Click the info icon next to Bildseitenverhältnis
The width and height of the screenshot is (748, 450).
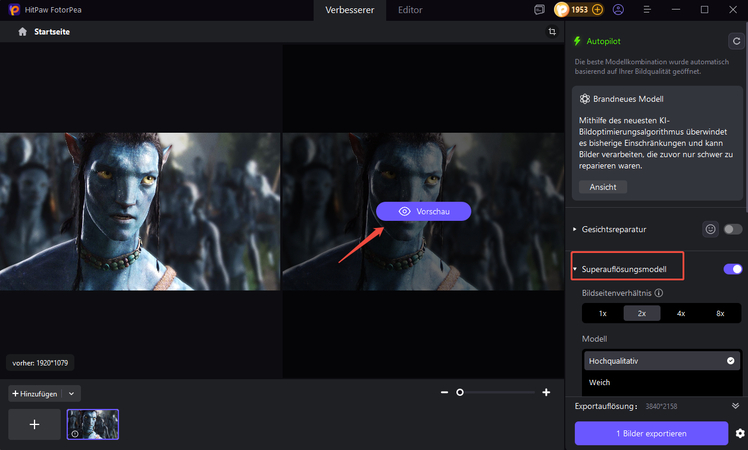click(x=659, y=293)
